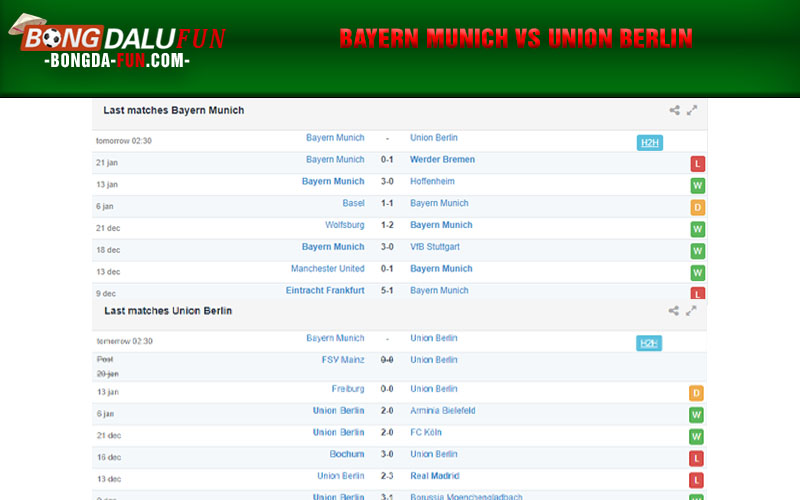800x500 pixels.
Task: Open Hoffenheim team link
Action: click(432, 181)
